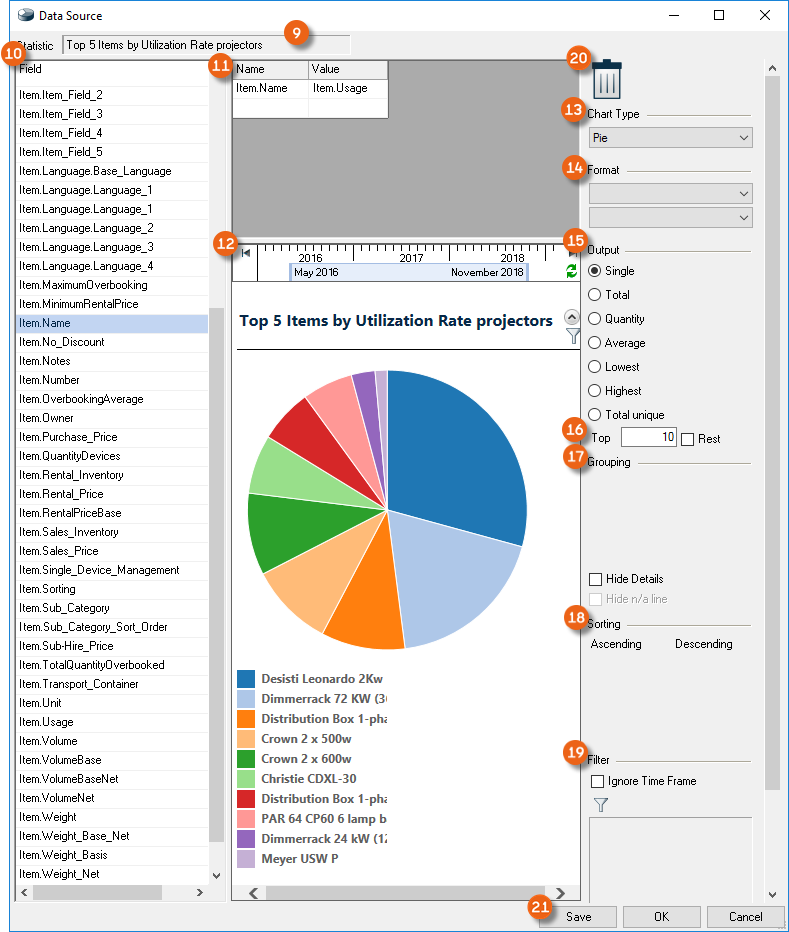Check the Ignore Time Frame box
Screen dimensions: 789x932
pos(598,781)
